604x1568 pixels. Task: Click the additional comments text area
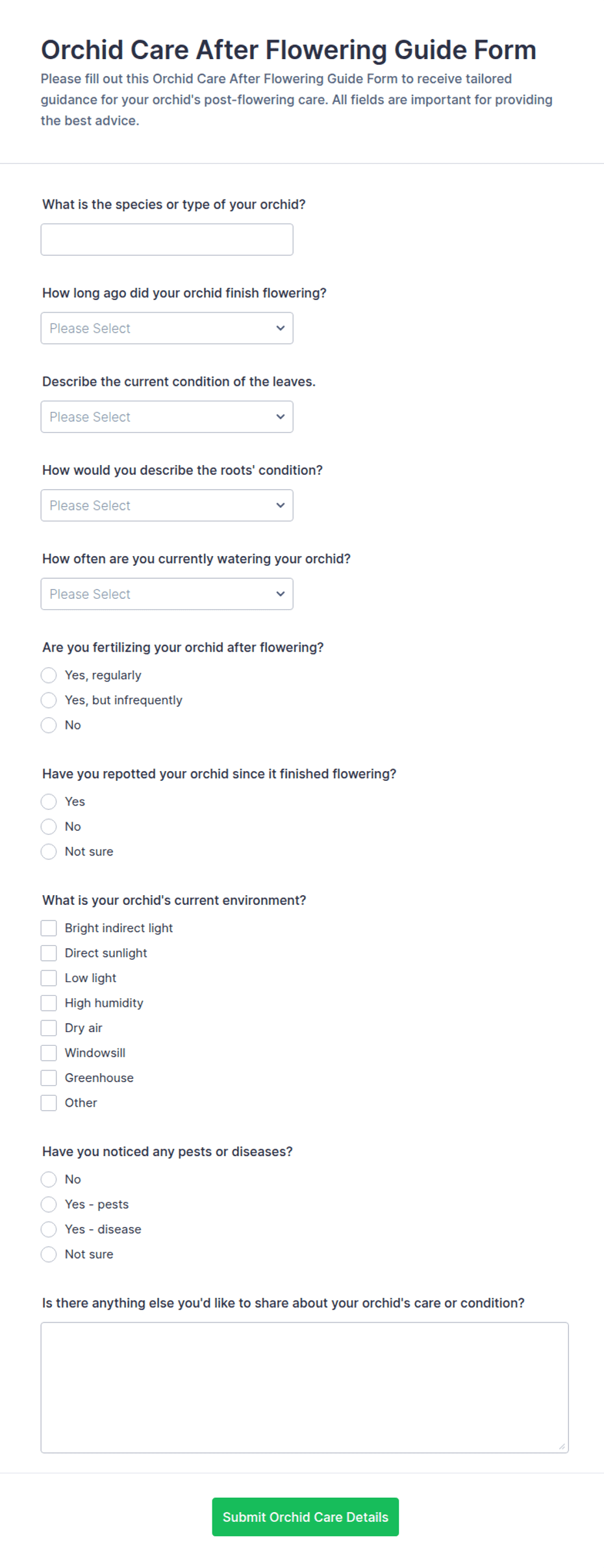pyautogui.click(x=305, y=1387)
